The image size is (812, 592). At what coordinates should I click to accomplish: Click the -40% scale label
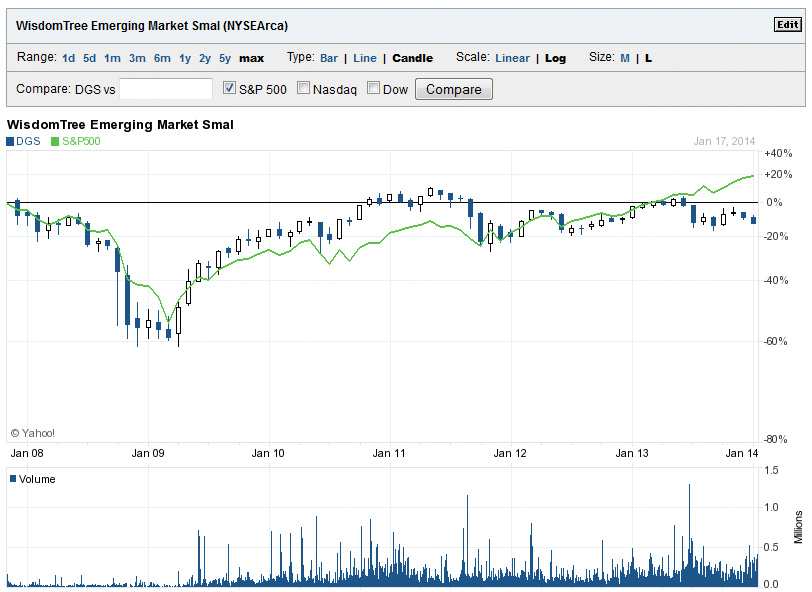coord(776,280)
